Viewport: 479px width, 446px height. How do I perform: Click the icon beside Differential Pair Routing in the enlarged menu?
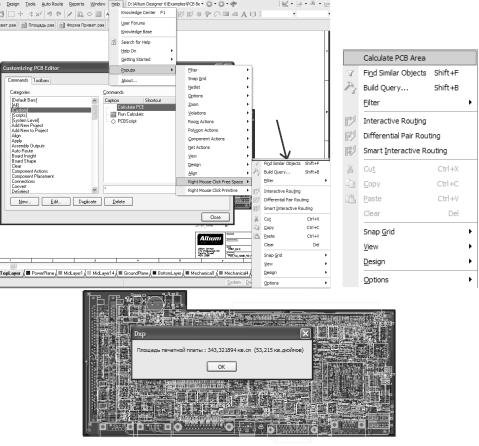point(350,136)
